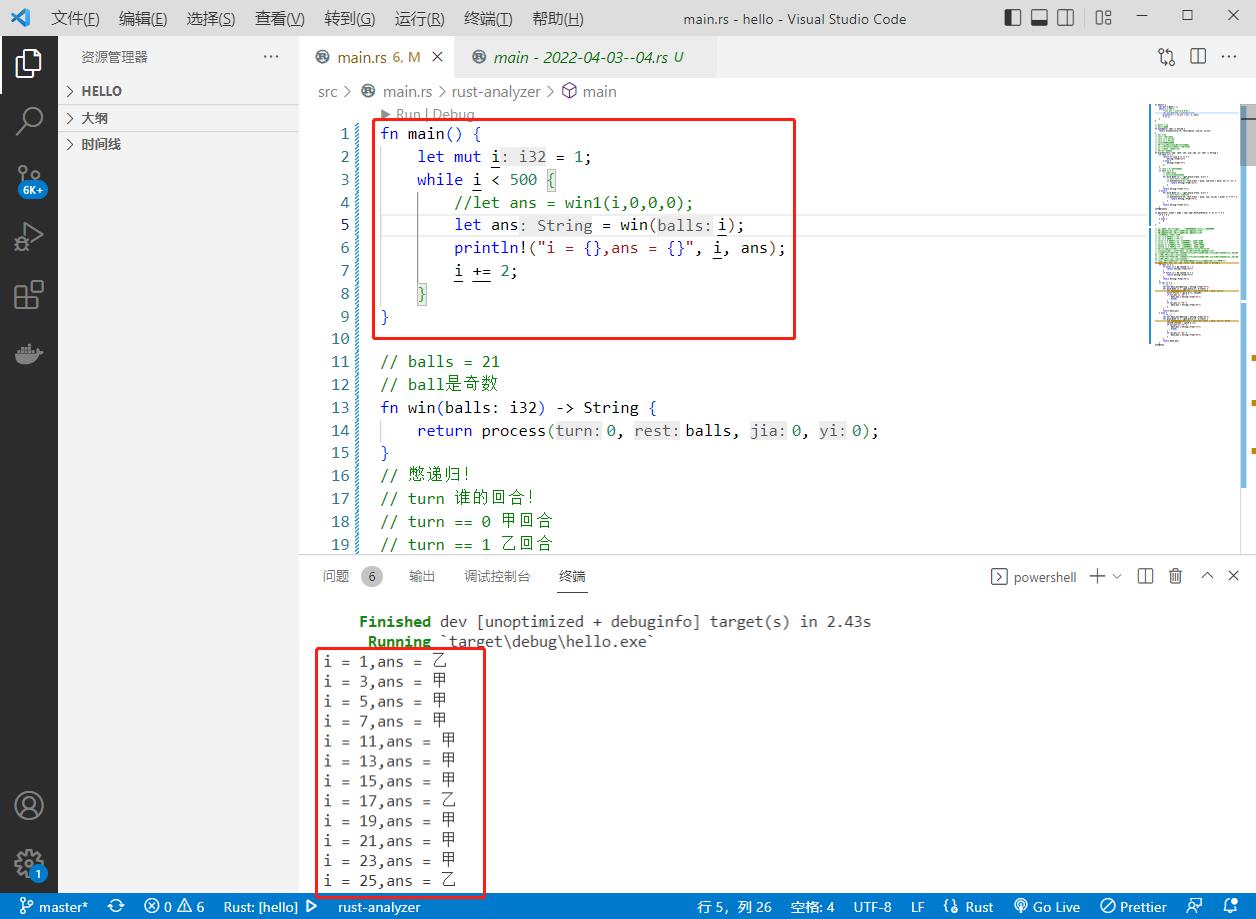Open notifications bell icon
Image resolution: width=1256 pixels, height=919 pixels.
[x=1230, y=907]
